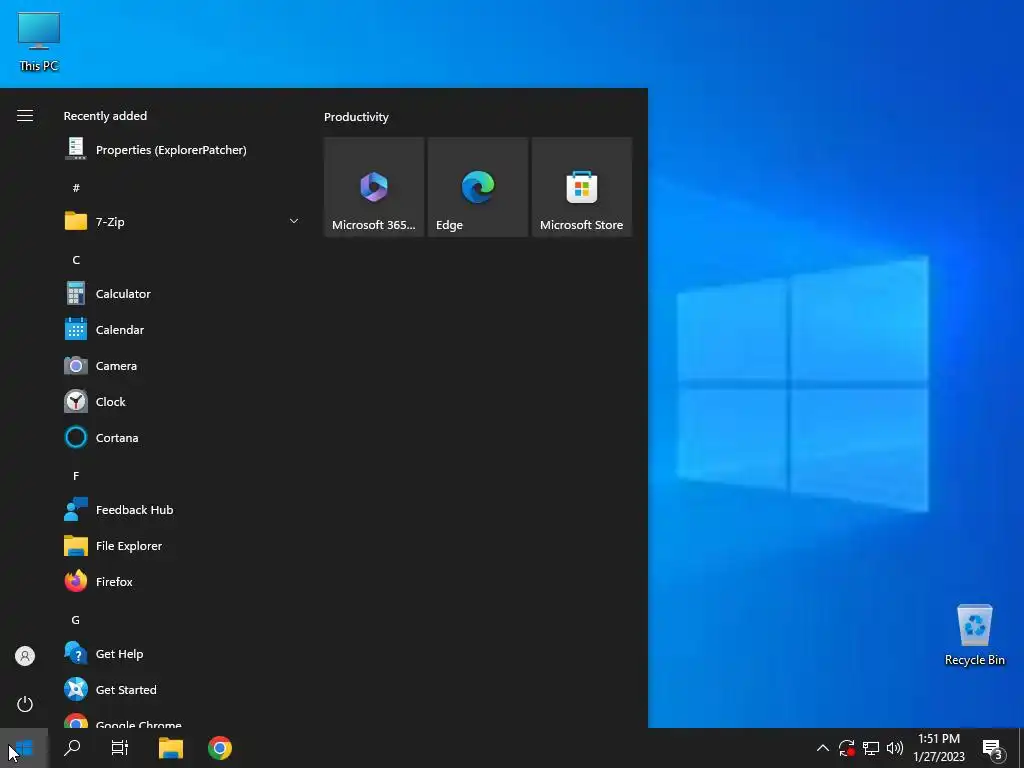1024x768 pixels.
Task: Launch Calculator from the app list
Action: pos(182,294)
